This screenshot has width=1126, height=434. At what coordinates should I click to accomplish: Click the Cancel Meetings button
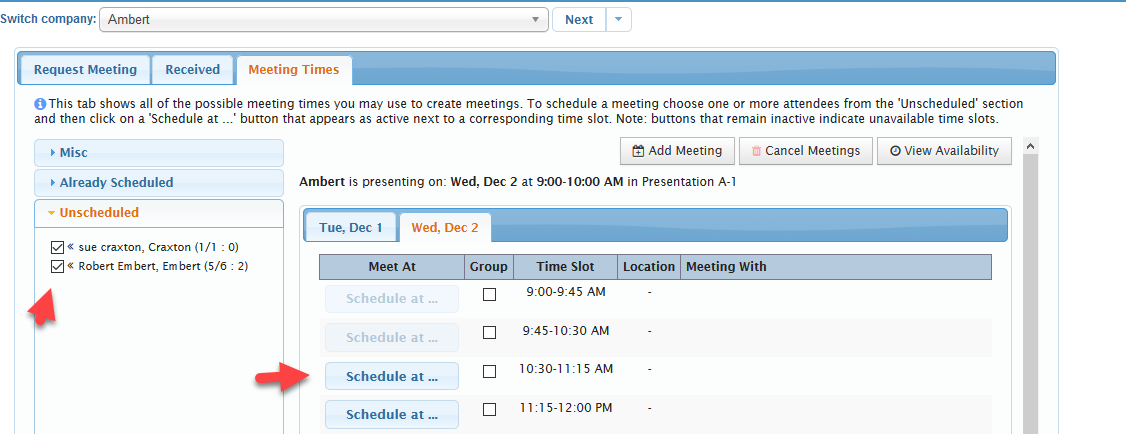pyautogui.click(x=805, y=151)
